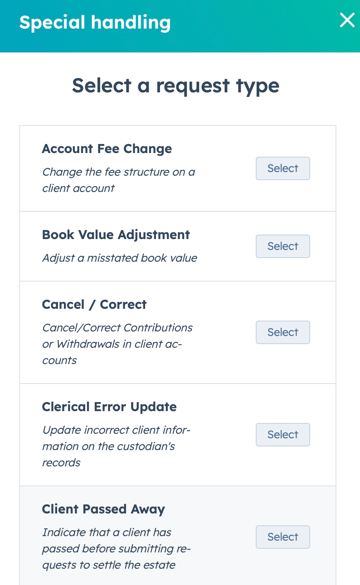Click the Account Fee Change title
Viewport: 360px width, 585px height.
pos(107,148)
